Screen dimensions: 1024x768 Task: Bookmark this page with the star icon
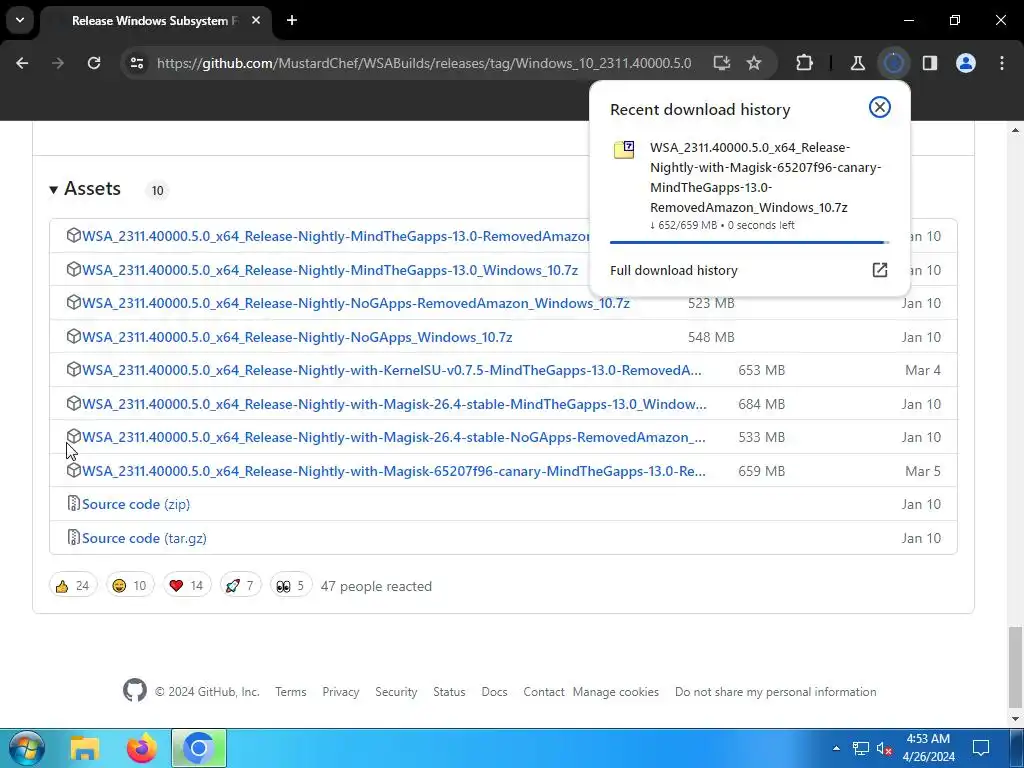point(754,63)
